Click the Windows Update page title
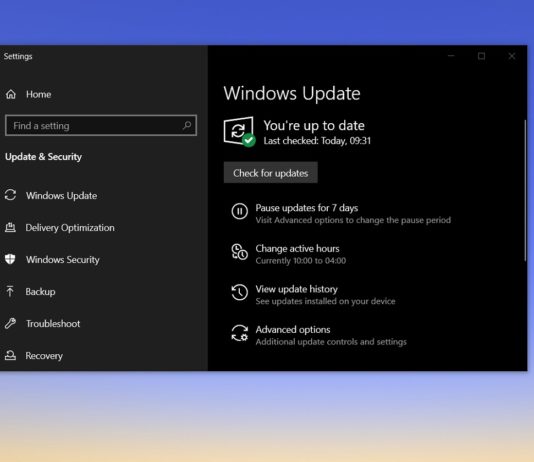The width and height of the screenshot is (534, 462). click(292, 94)
